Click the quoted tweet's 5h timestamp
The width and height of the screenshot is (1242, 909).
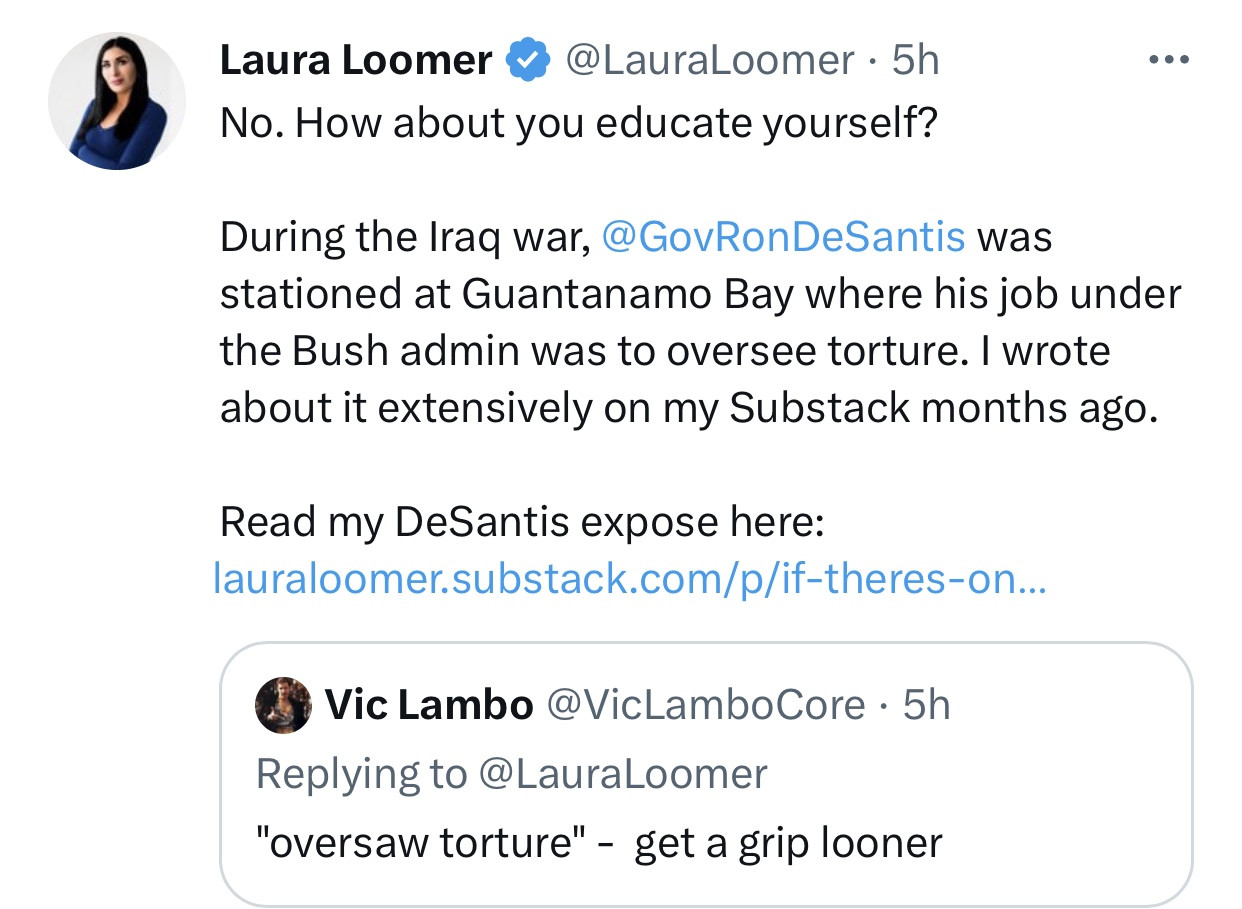click(926, 705)
